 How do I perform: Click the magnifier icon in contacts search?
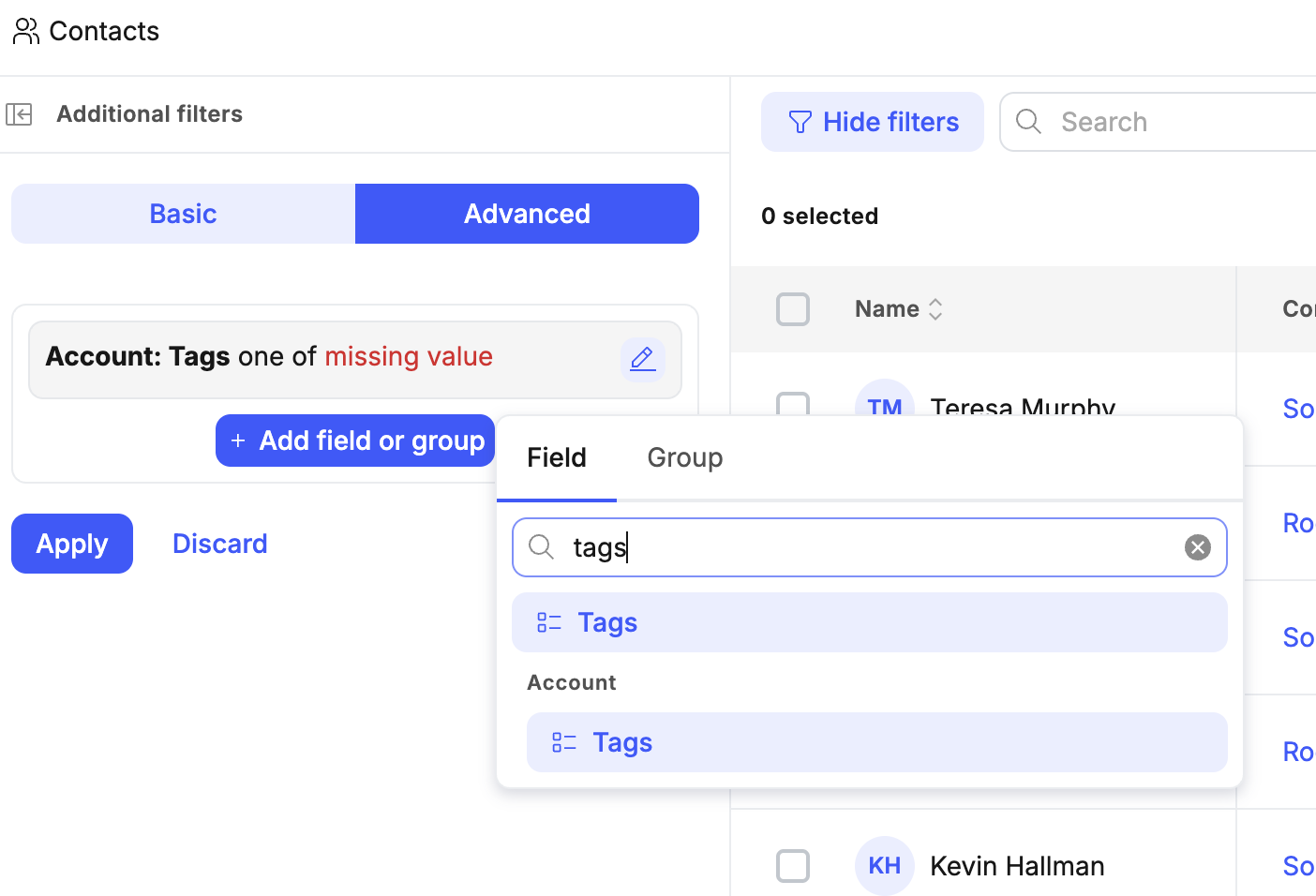pyautogui.click(x=1028, y=122)
